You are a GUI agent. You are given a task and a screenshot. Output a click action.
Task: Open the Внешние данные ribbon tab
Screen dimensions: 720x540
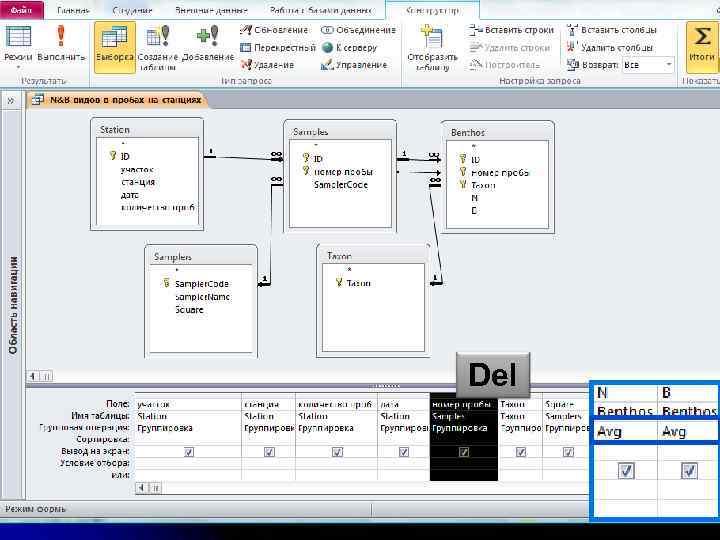click(x=211, y=10)
